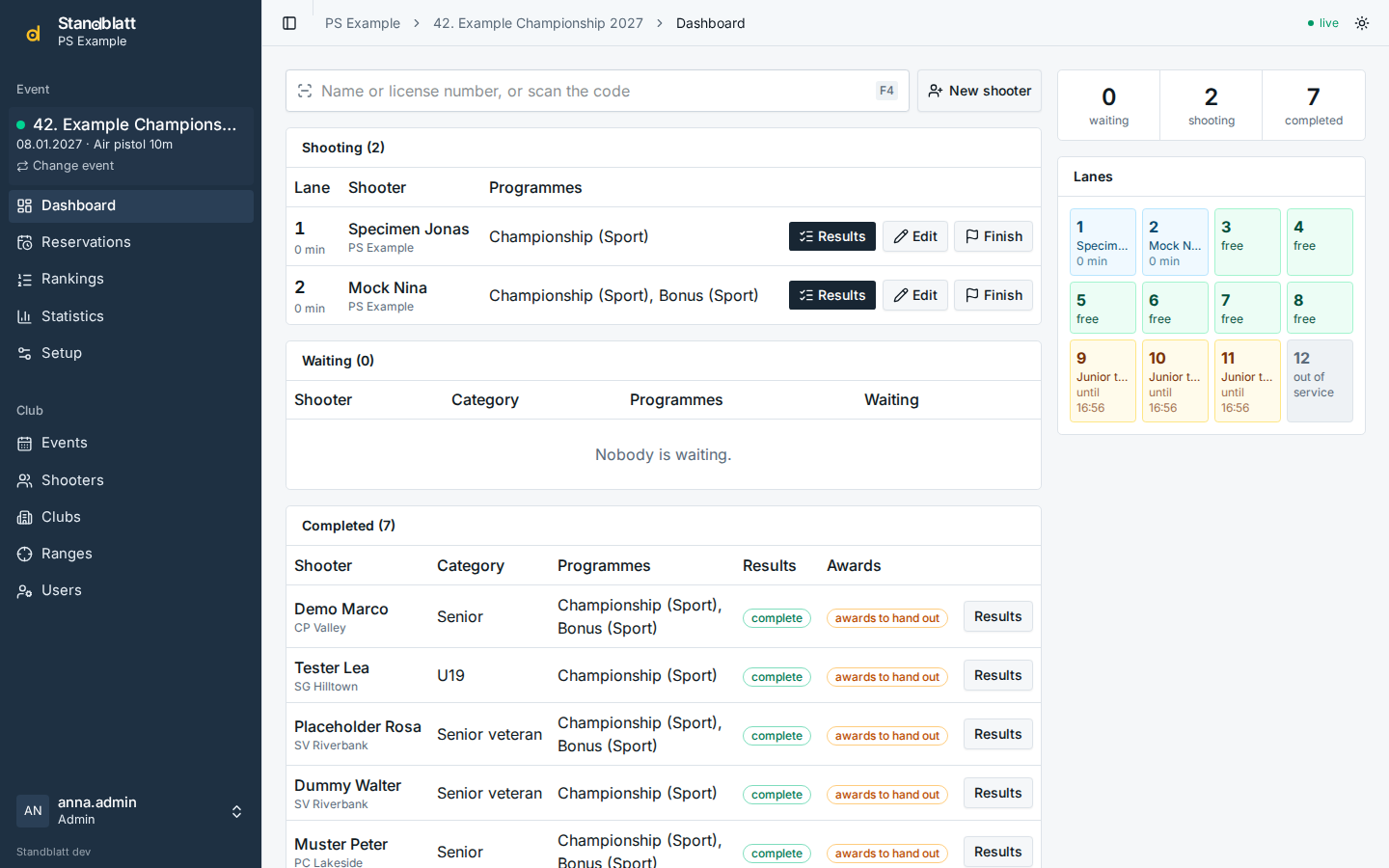The image size is (1389, 868).
Task: Open Setup in the sidebar
Action: coord(131,353)
